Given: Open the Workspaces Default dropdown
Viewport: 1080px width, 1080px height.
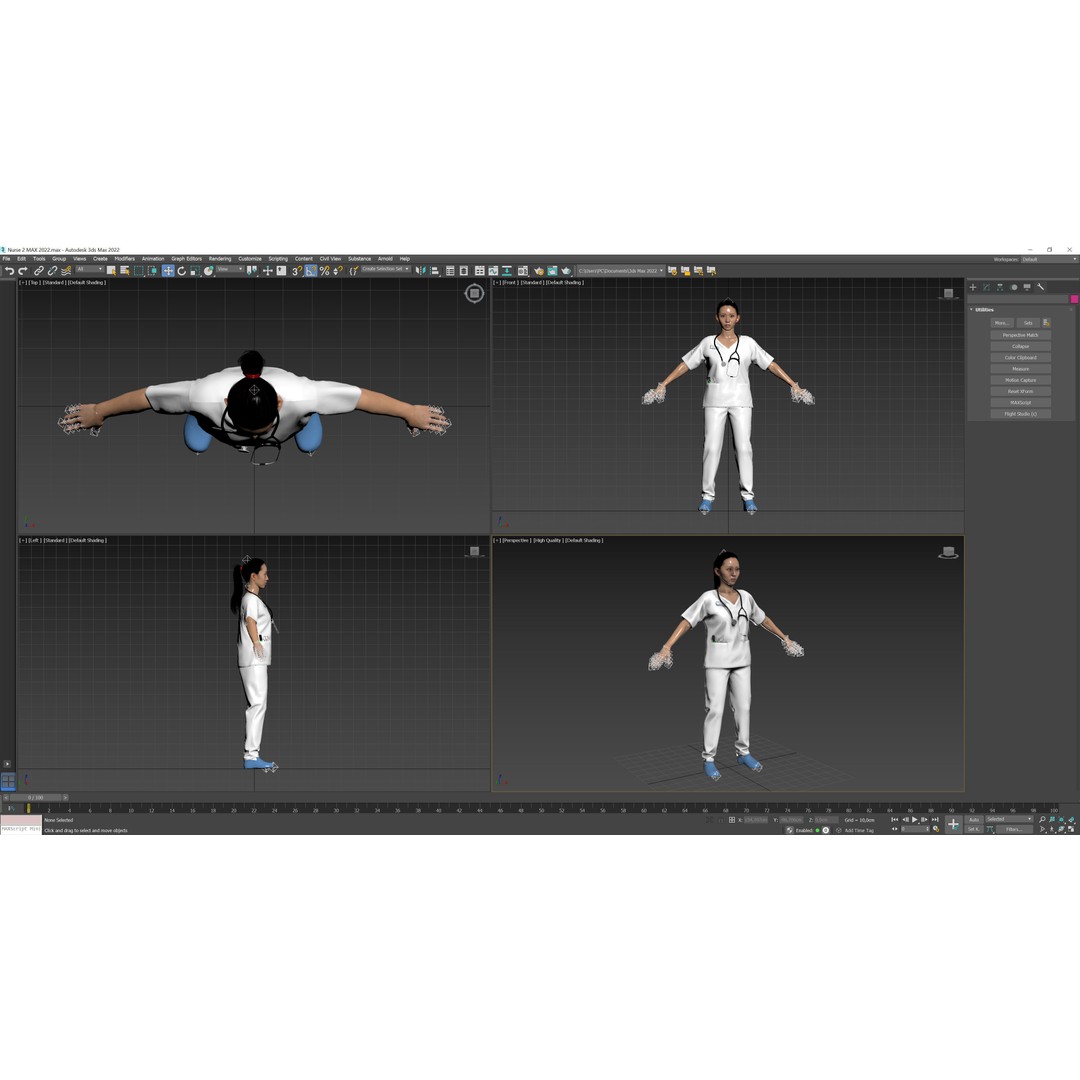Looking at the screenshot, I should (x=1049, y=259).
